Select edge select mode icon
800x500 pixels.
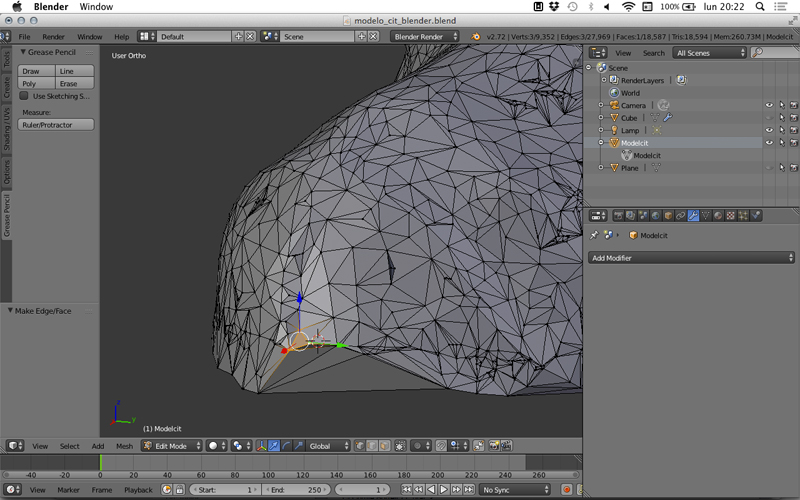tap(372, 446)
